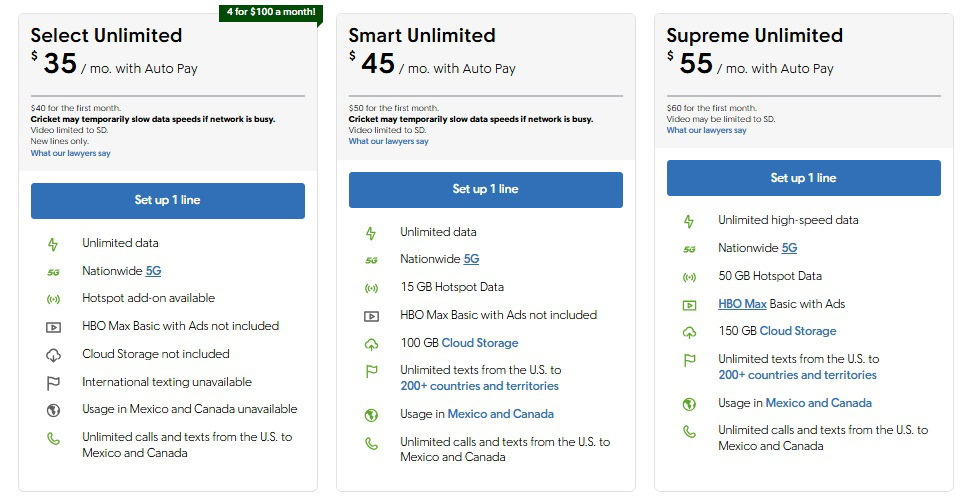This screenshot has height=497, width=970.
Task: Click the cloud upload icon in Smart Unlimited
Action: click(x=371, y=344)
